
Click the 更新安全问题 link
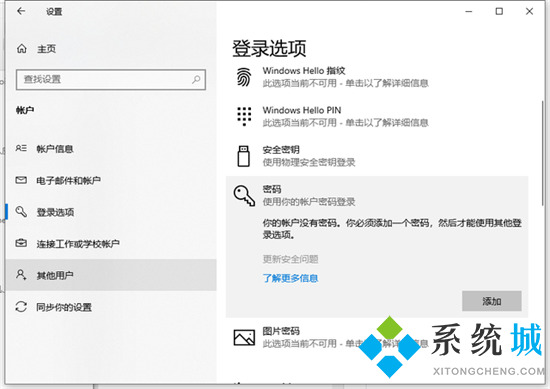tap(290, 259)
